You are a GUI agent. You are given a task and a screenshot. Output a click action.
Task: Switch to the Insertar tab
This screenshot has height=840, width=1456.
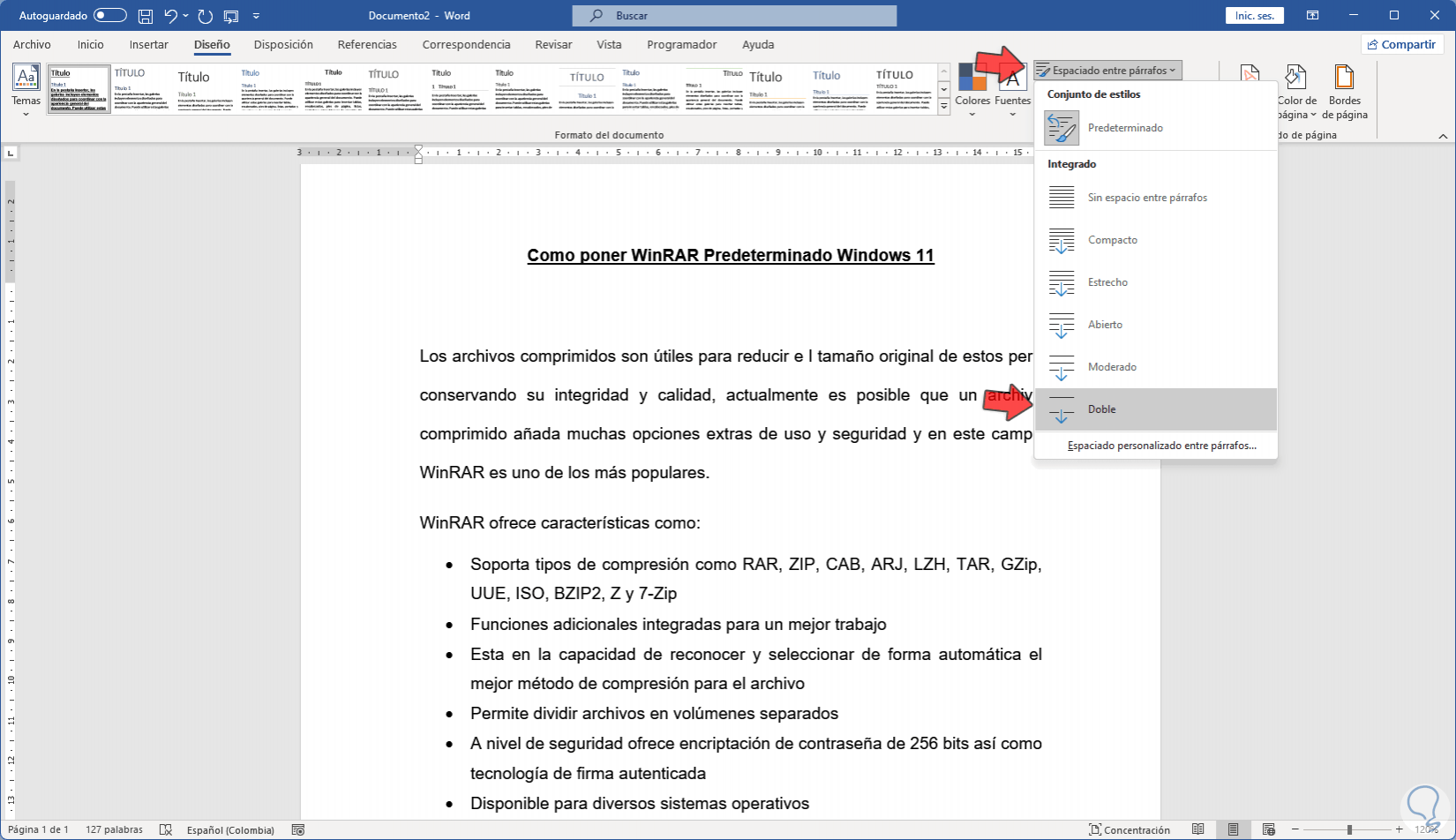point(148,44)
